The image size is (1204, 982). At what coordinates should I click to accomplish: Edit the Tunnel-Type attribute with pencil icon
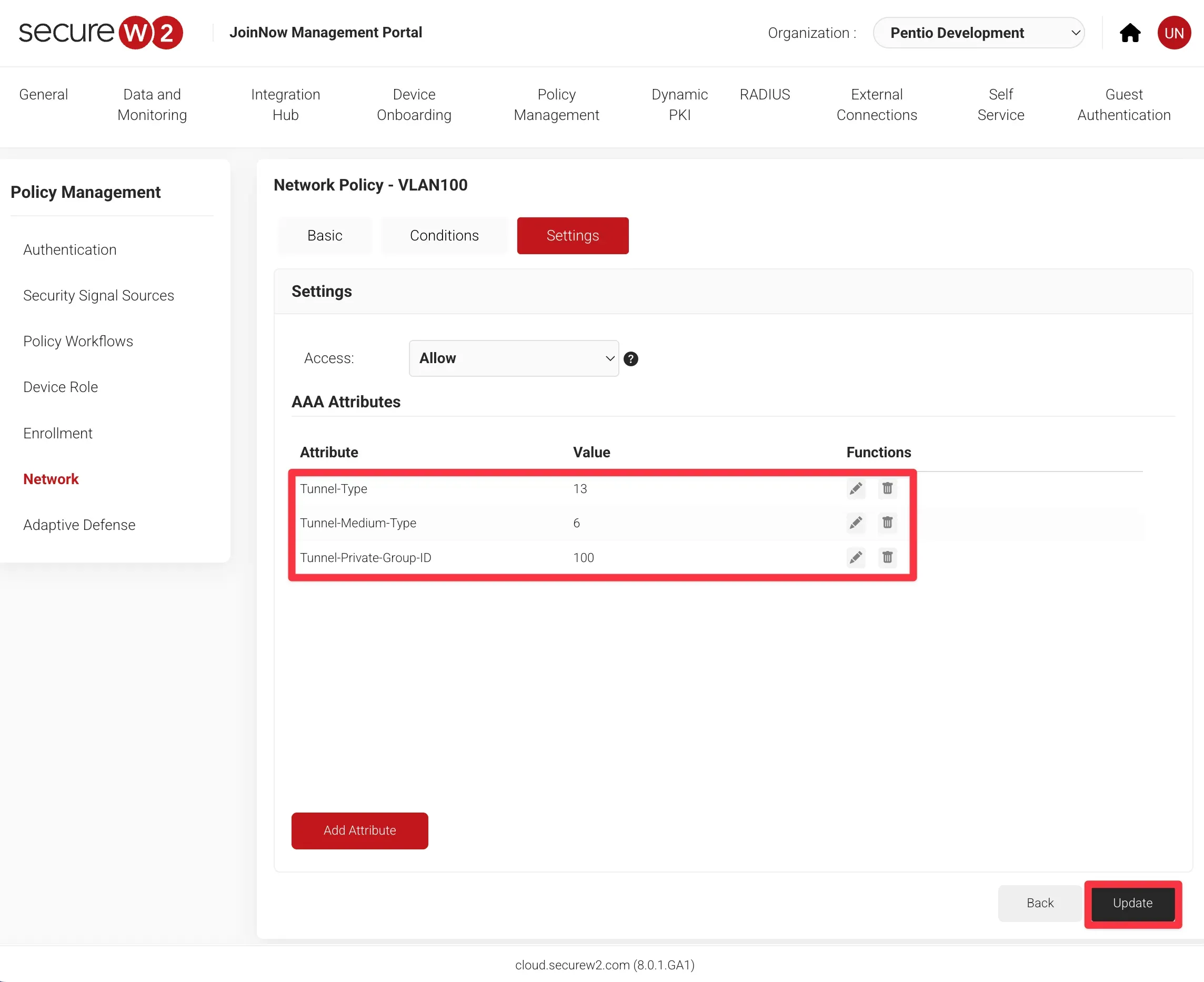coord(856,488)
